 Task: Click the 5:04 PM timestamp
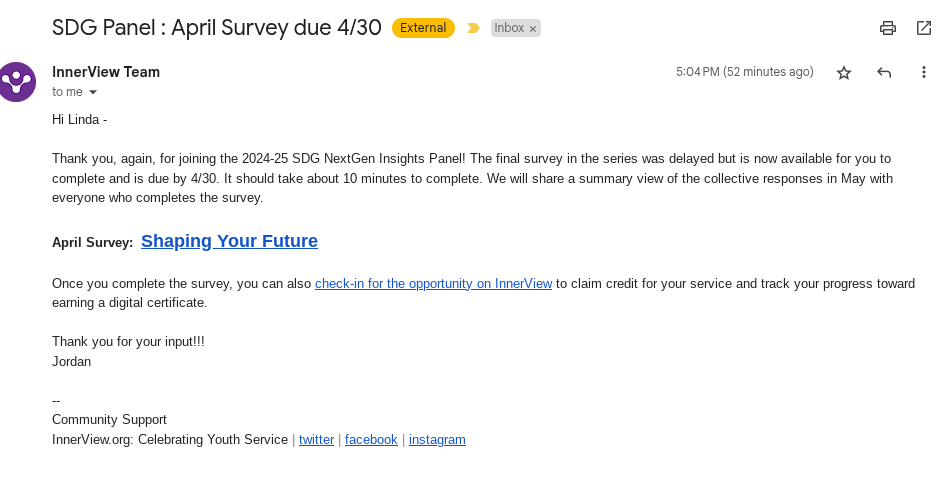point(744,72)
